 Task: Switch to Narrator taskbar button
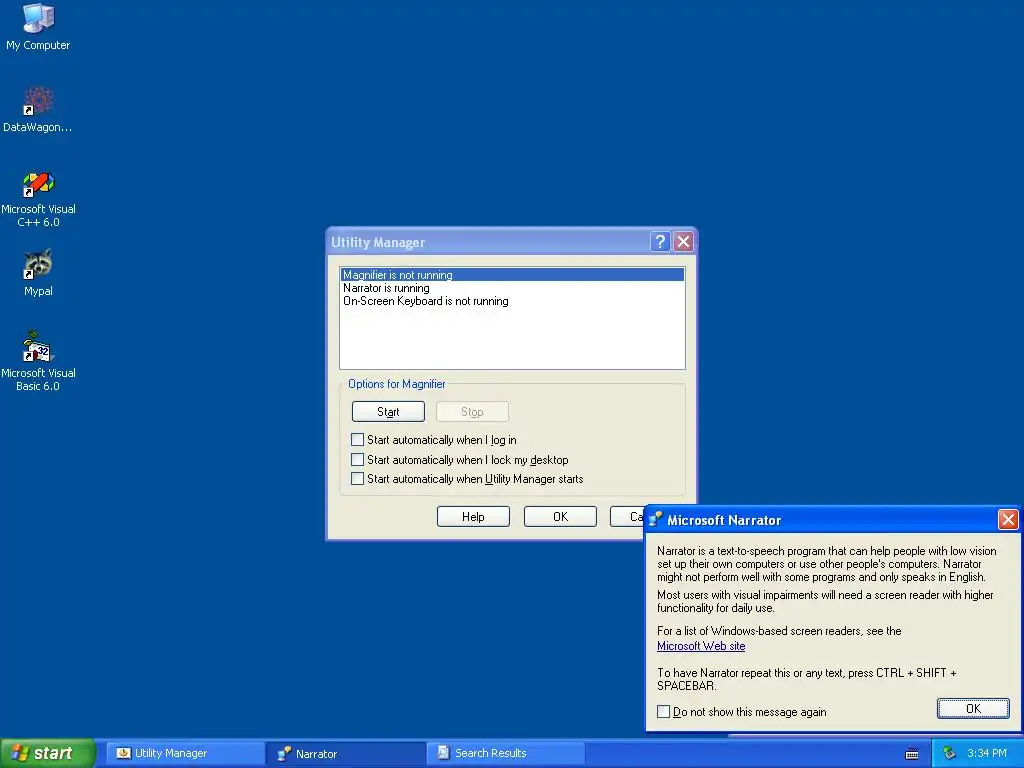(345, 754)
